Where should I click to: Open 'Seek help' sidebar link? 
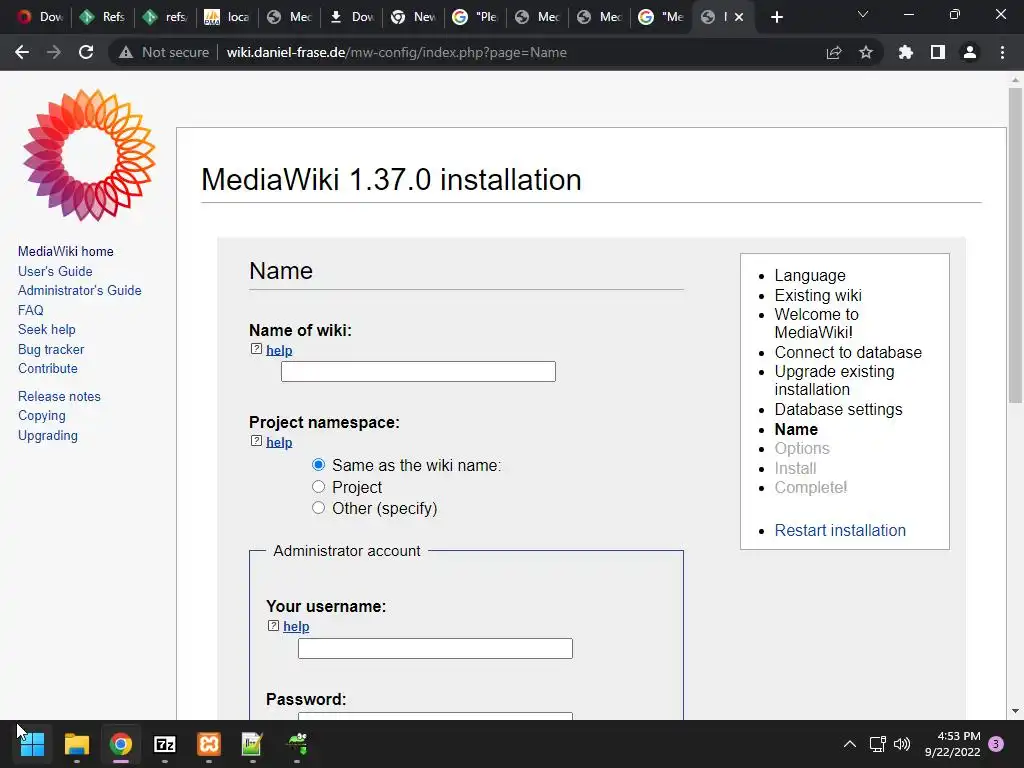tap(46, 330)
